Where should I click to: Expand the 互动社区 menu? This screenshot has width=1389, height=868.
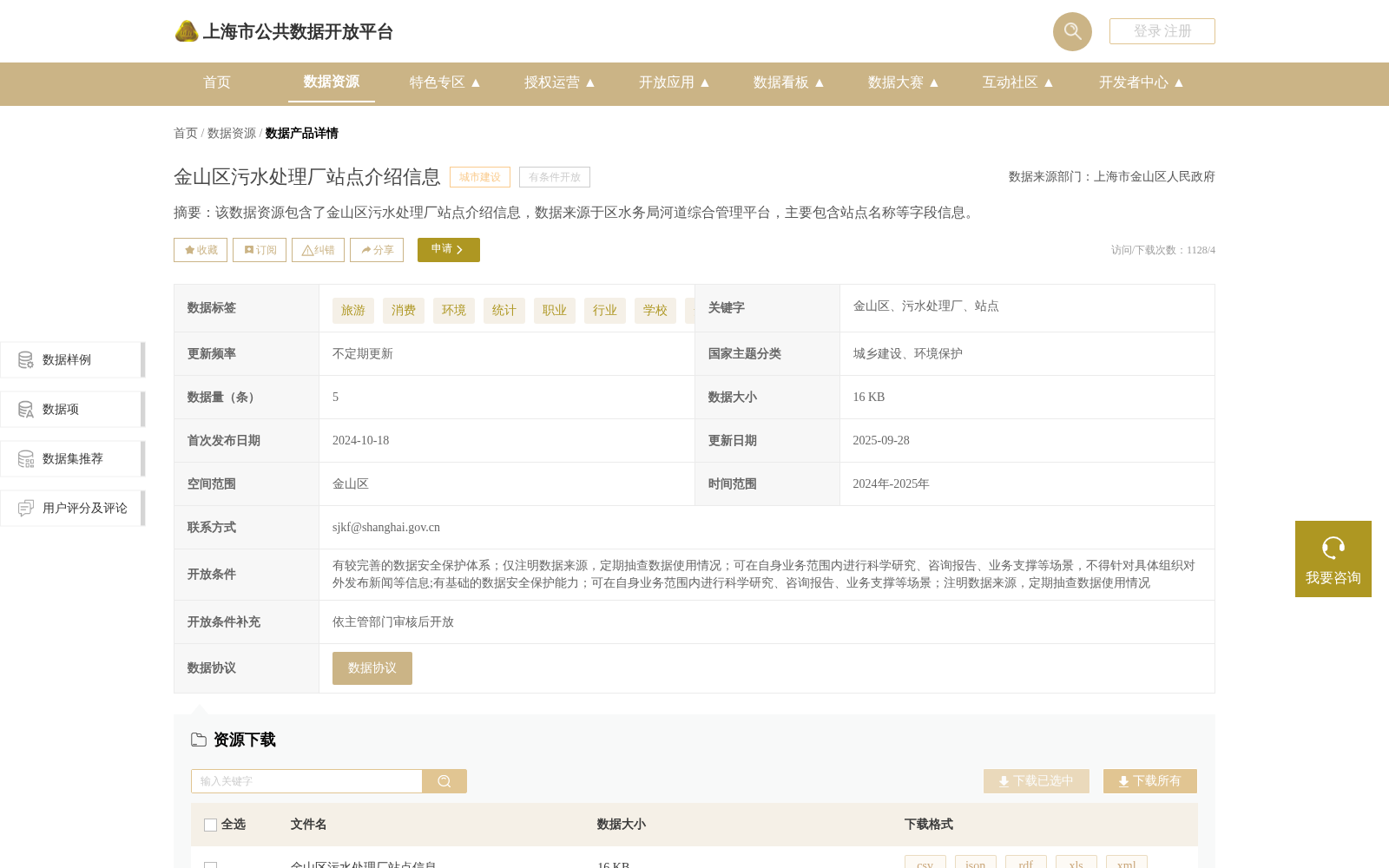coord(1017,82)
